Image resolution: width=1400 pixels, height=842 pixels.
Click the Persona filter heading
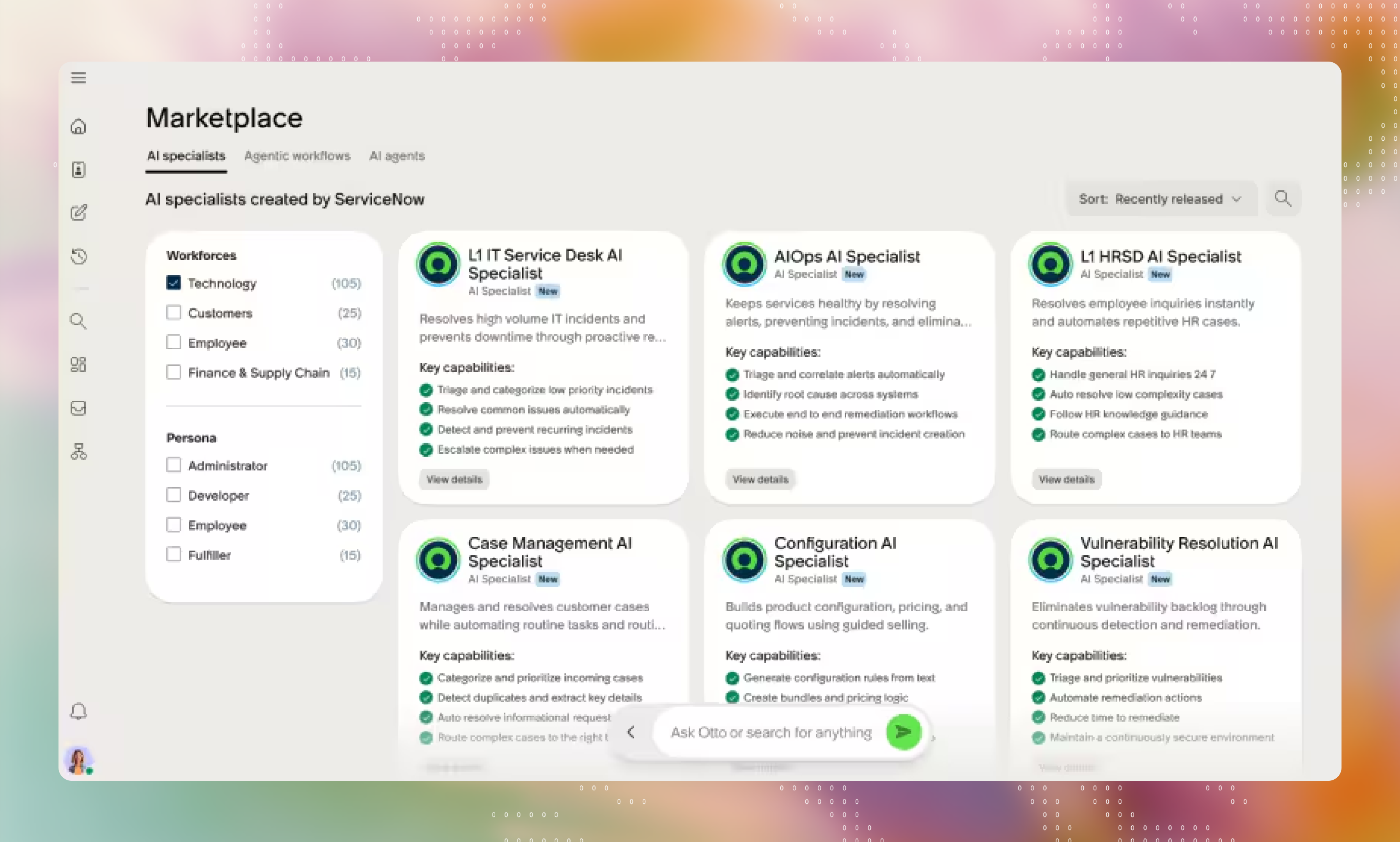[191, 438]
